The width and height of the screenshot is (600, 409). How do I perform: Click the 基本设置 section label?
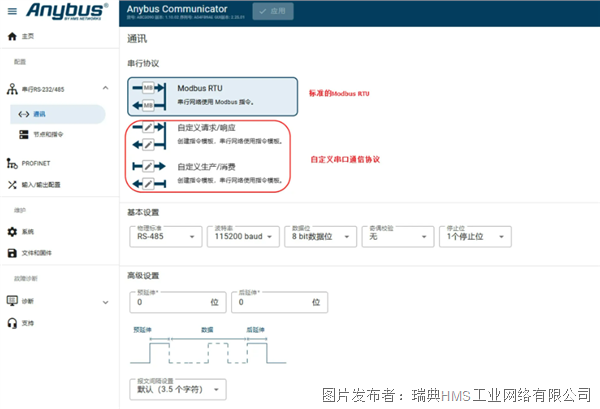pyautogui.click(x=143, y=212)
